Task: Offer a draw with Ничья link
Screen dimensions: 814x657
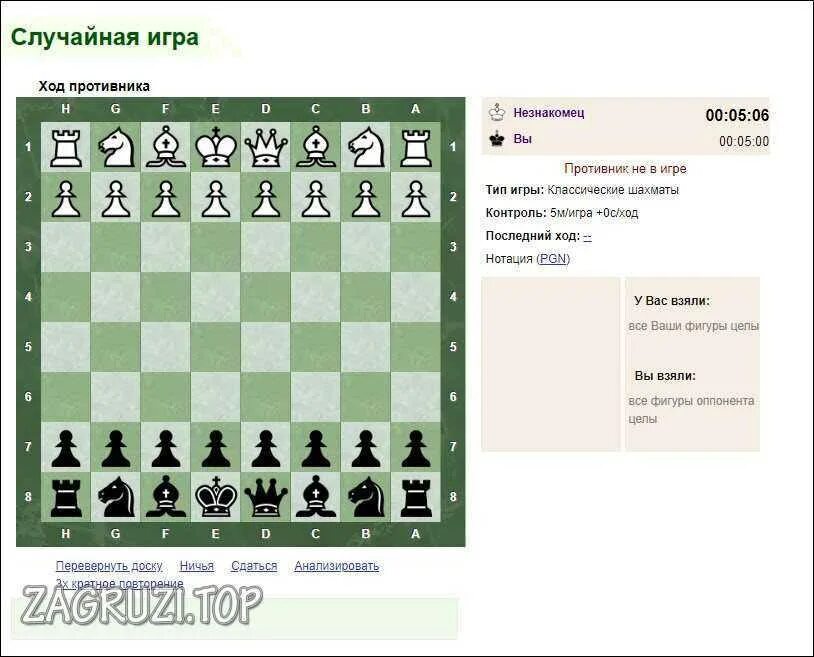Action: pos(197,566)
